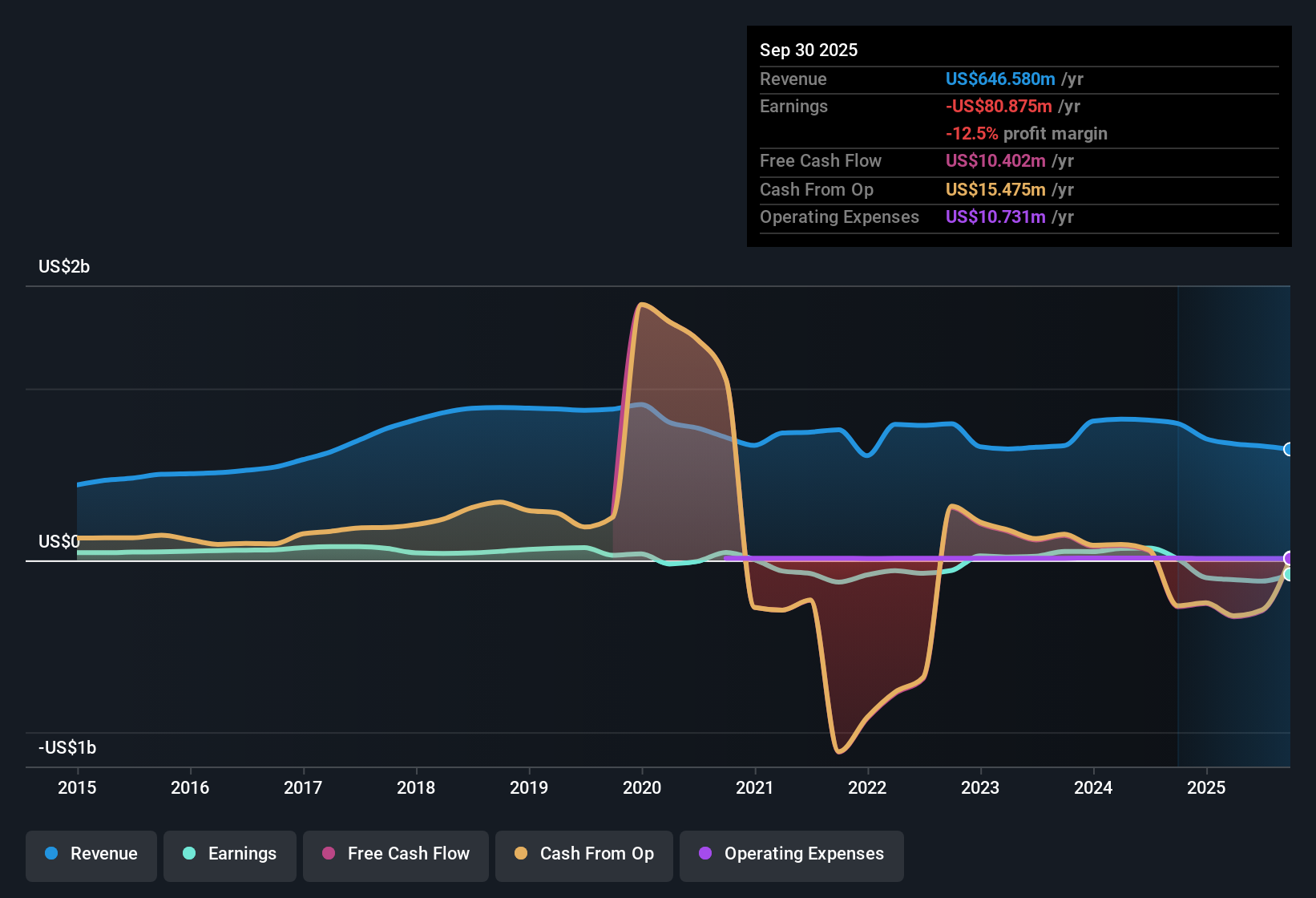
Task: Click the blue Revenue legend dot icon
Action: click(x=50, y=854)
